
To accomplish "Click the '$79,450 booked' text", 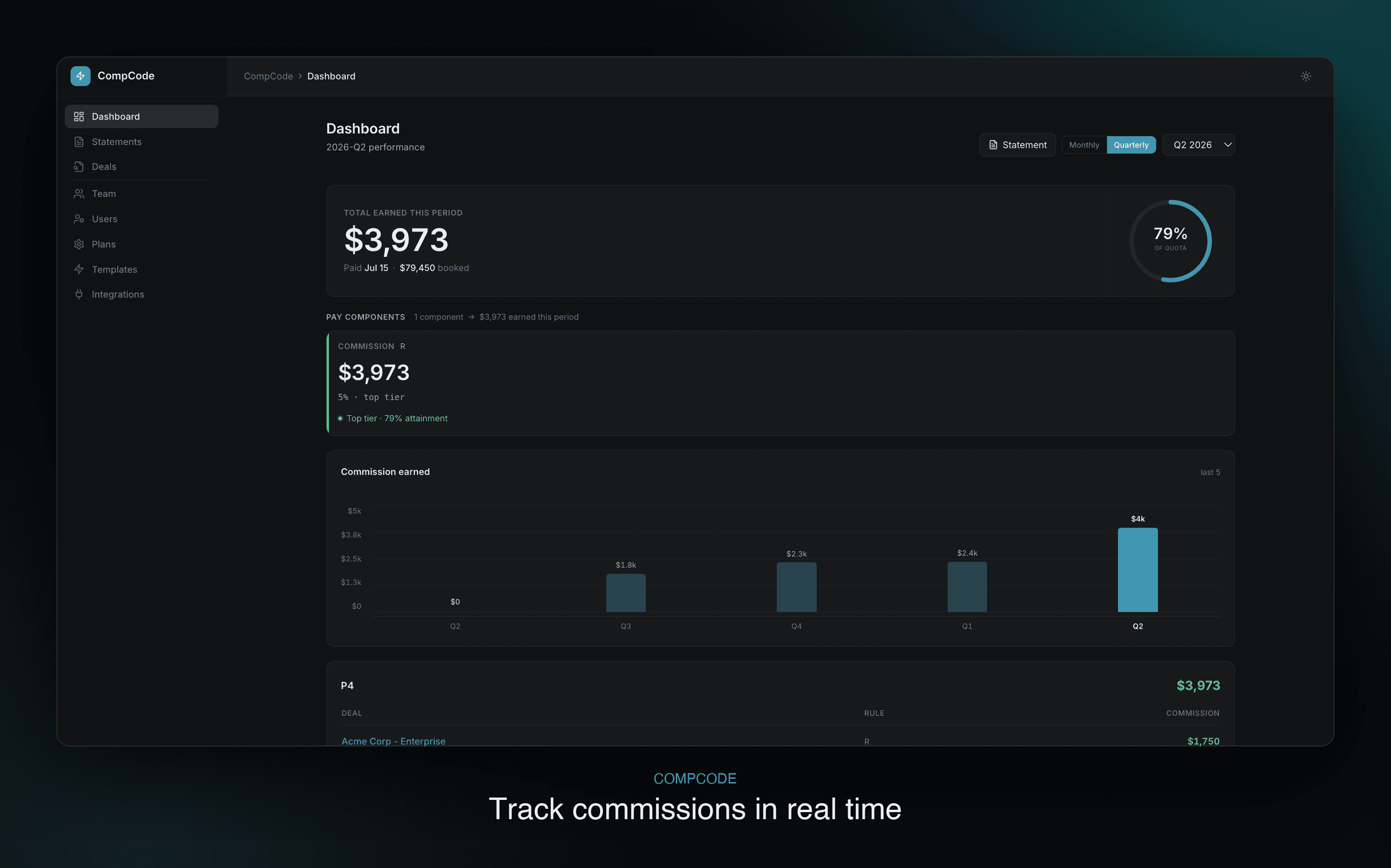I will click(434, 268).
